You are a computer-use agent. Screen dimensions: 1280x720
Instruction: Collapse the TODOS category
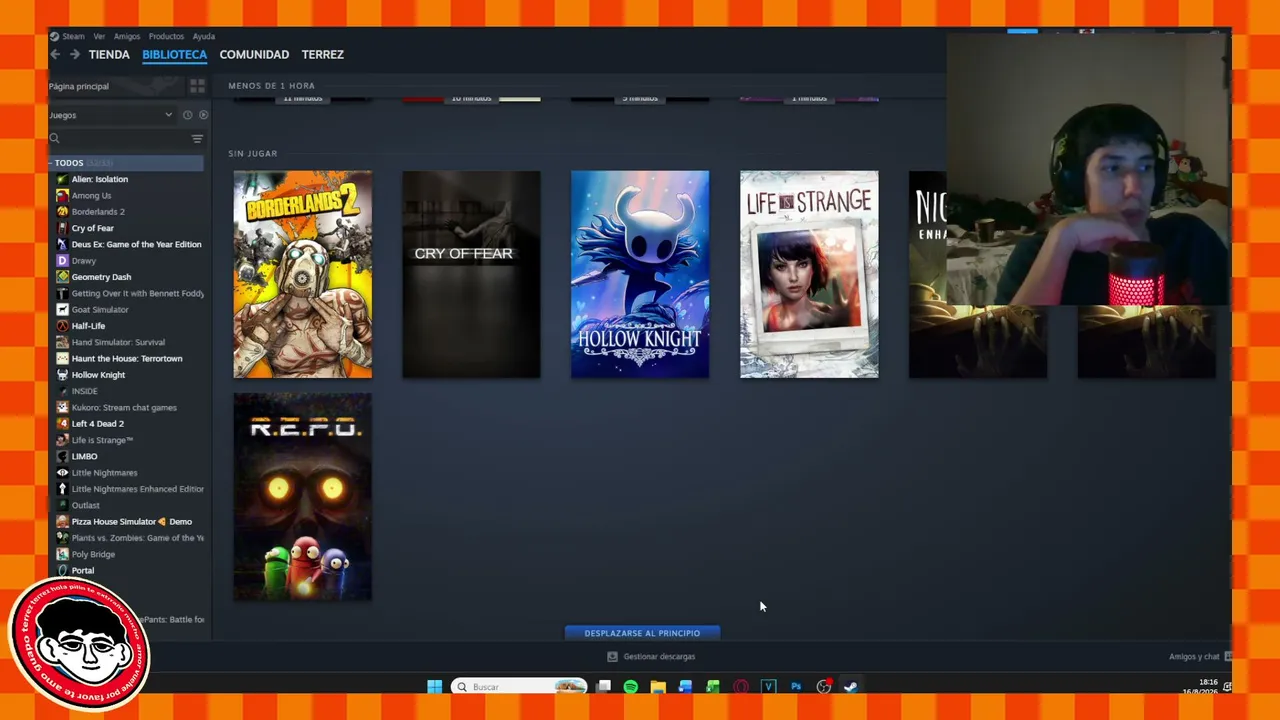[x=51, y=163]
